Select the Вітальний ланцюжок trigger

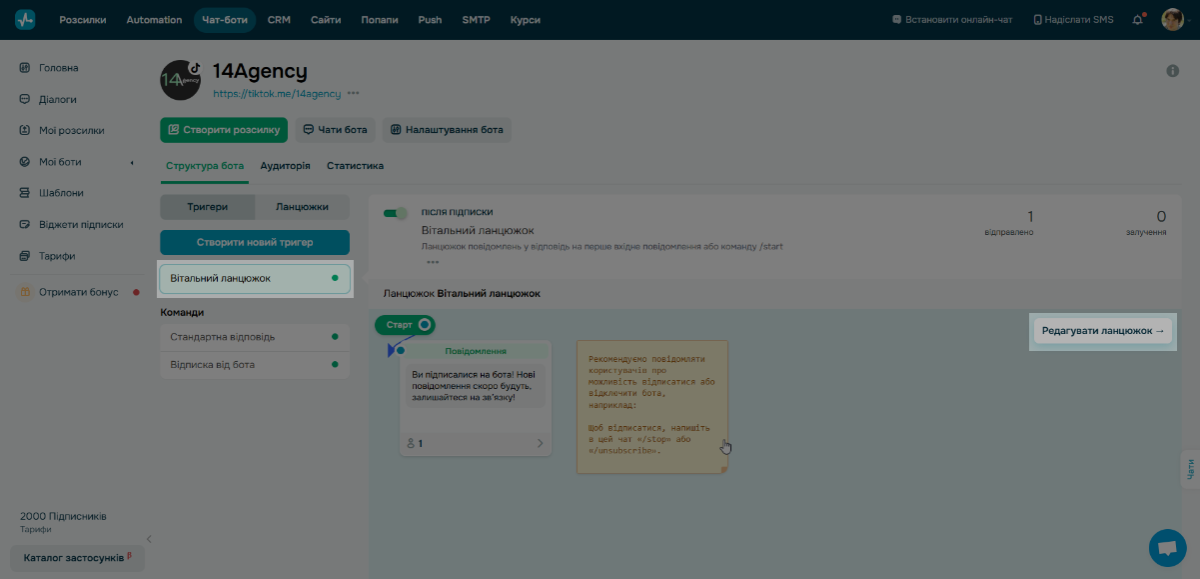tap(255, 278)
